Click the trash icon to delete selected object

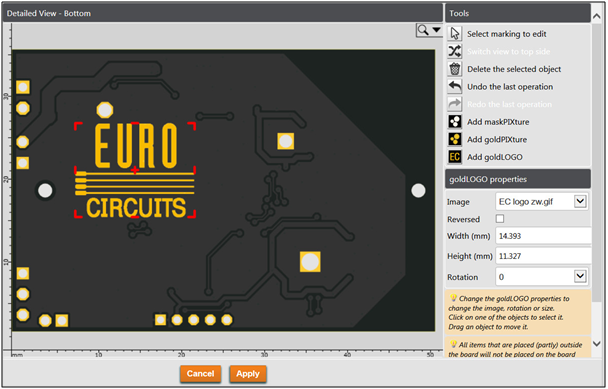pyautogui.click(x=454, y=69)
